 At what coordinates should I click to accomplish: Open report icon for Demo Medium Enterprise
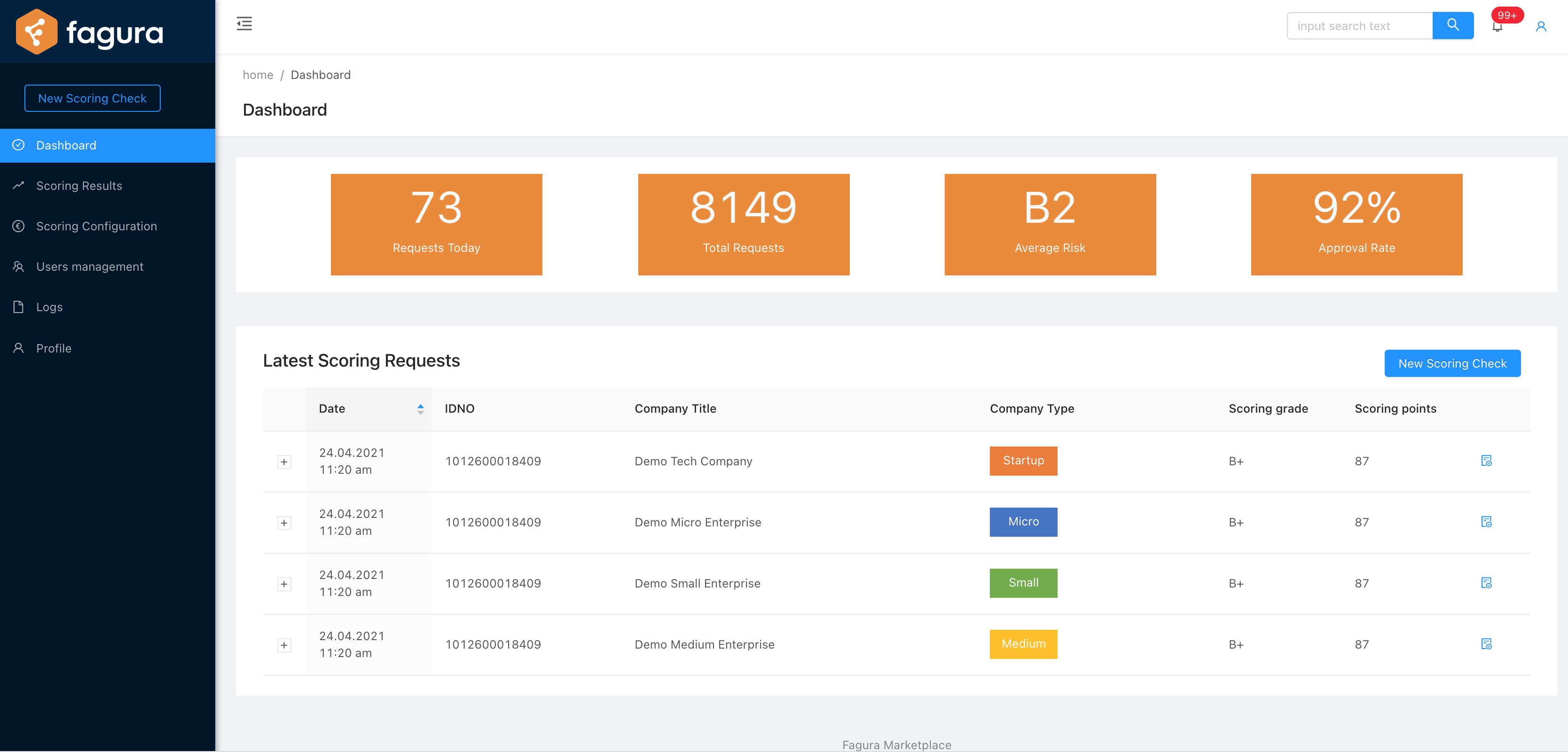click(1486, 644)
